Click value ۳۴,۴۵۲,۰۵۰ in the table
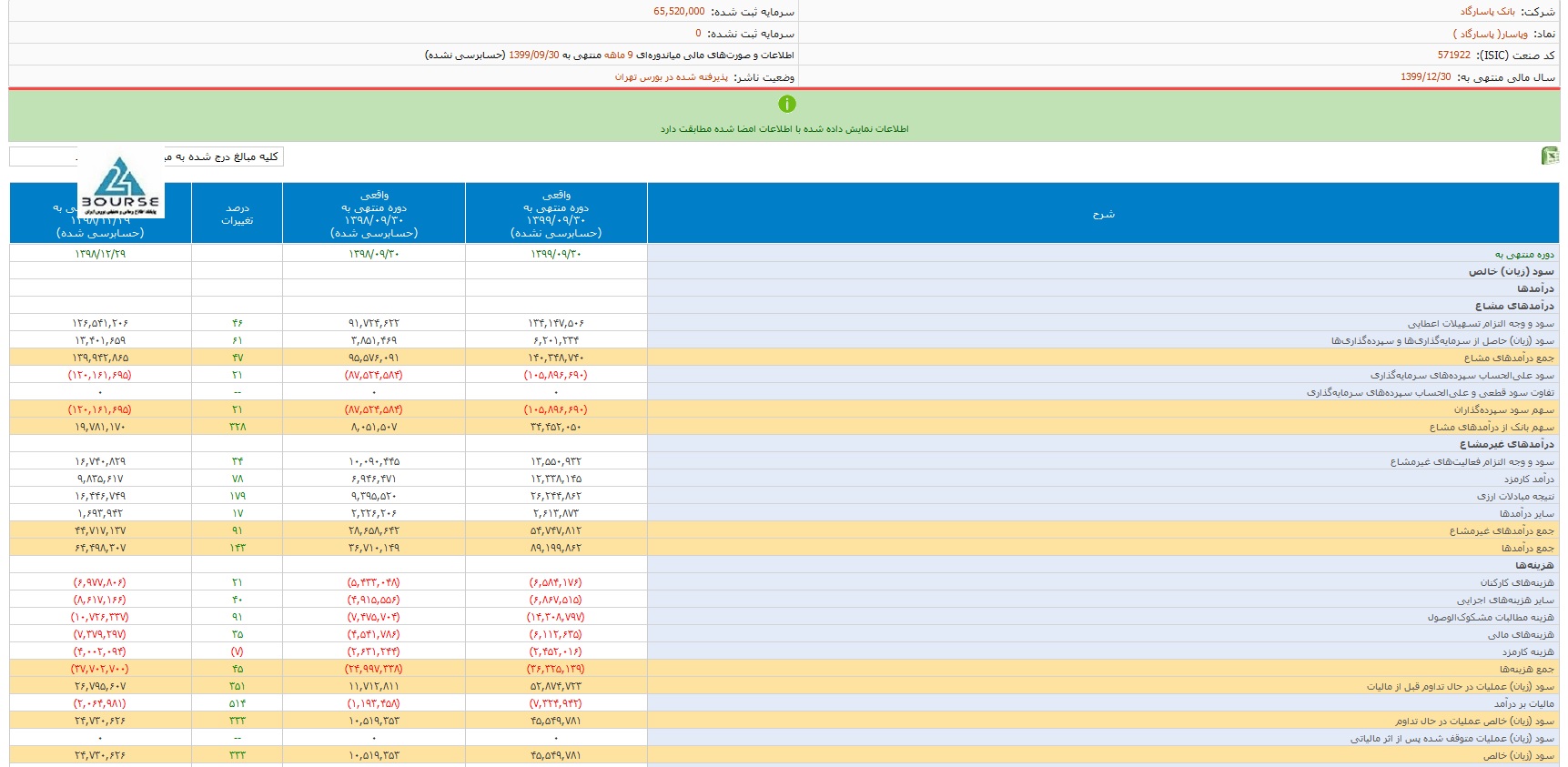 click(x=556, y=427)
